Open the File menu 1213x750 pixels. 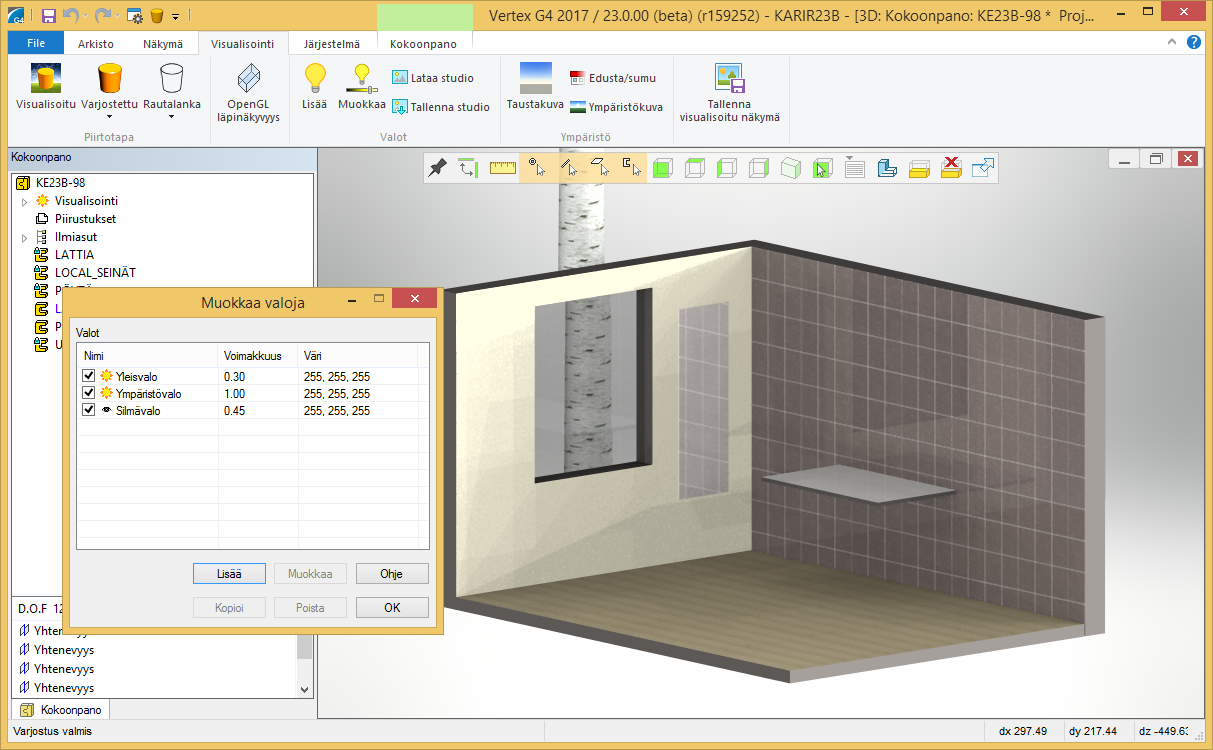[35, 44]
